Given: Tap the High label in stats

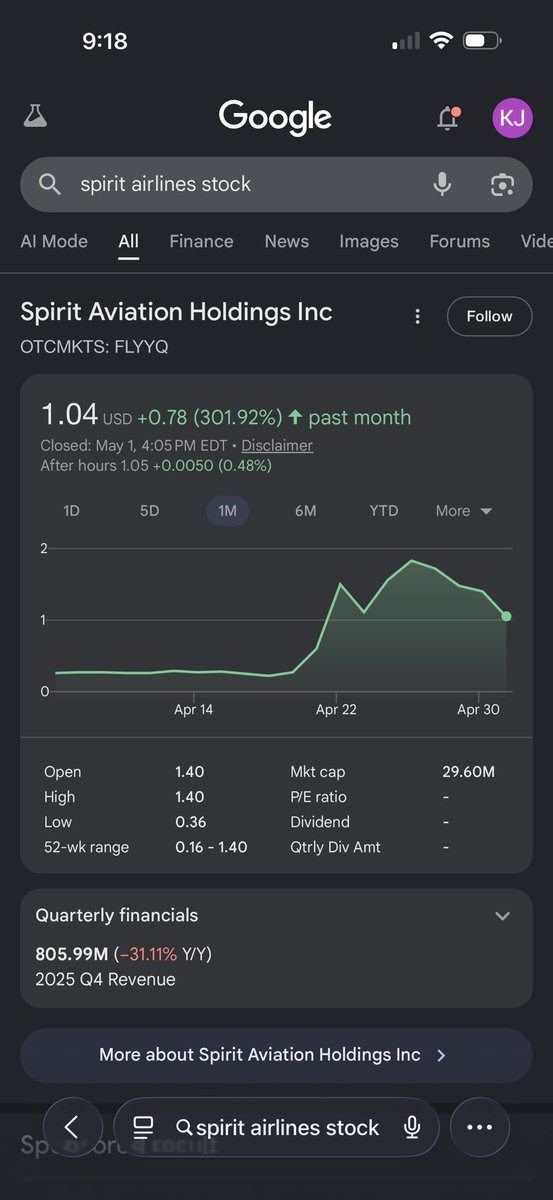Looking at the screenshot, I should (x=59, y=797).
